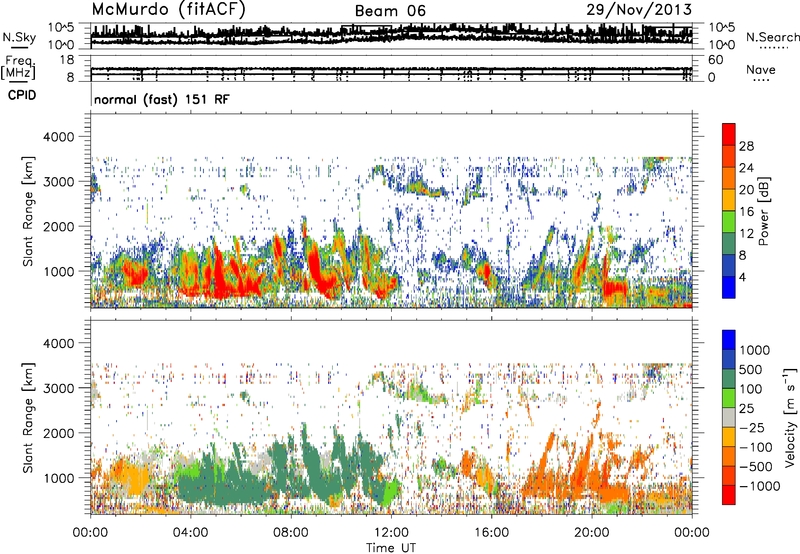Click the 1000 tick of the velocity panel axis
Image resolution: width=800 pixels, height=554 pixels.
click(59, 478)
